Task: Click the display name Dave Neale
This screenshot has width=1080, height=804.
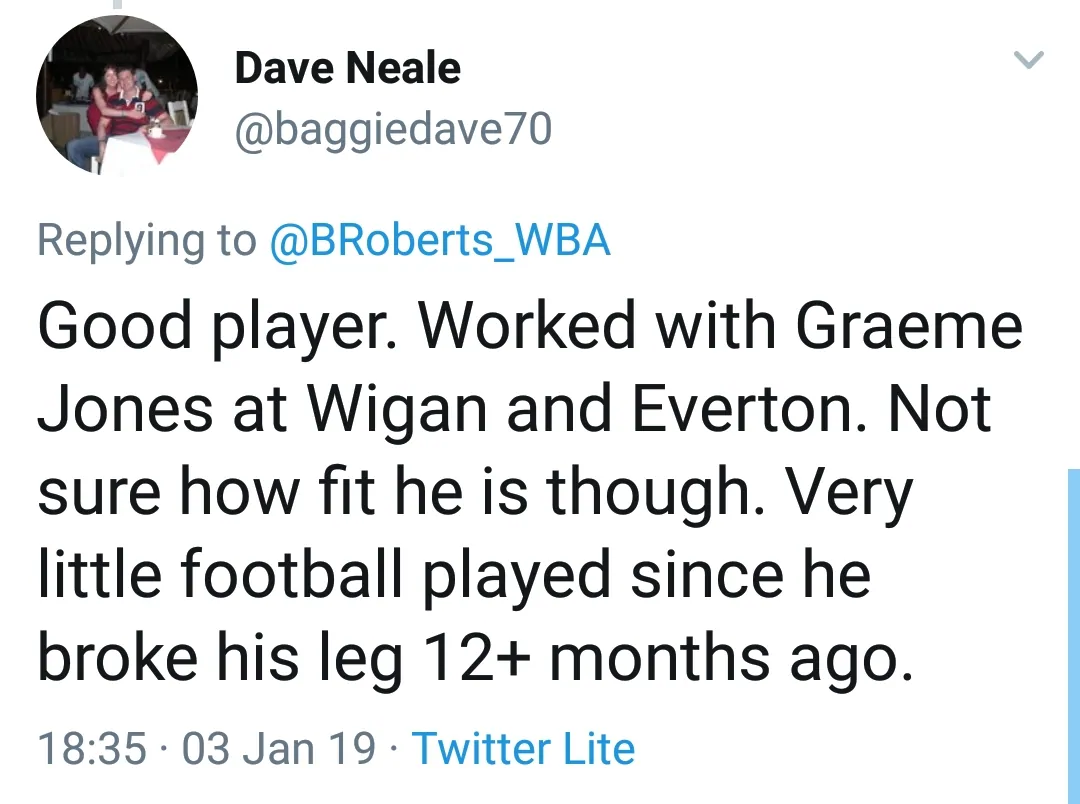Action: click(347, 68)
